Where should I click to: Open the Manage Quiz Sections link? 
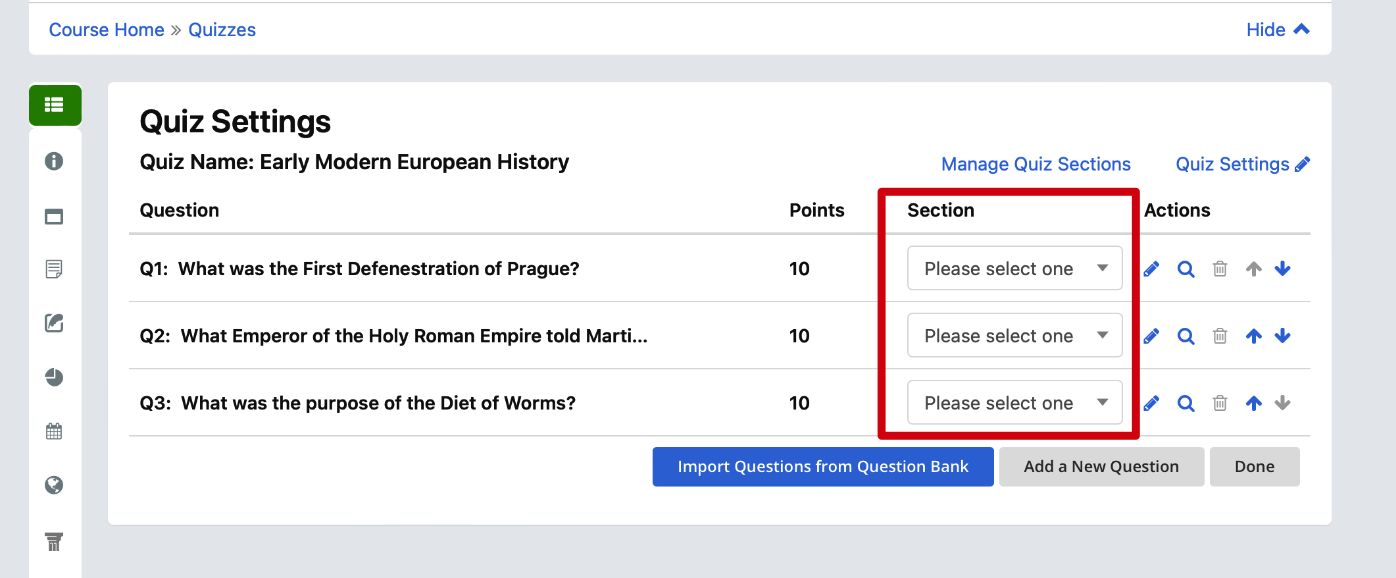[1036, 164]
